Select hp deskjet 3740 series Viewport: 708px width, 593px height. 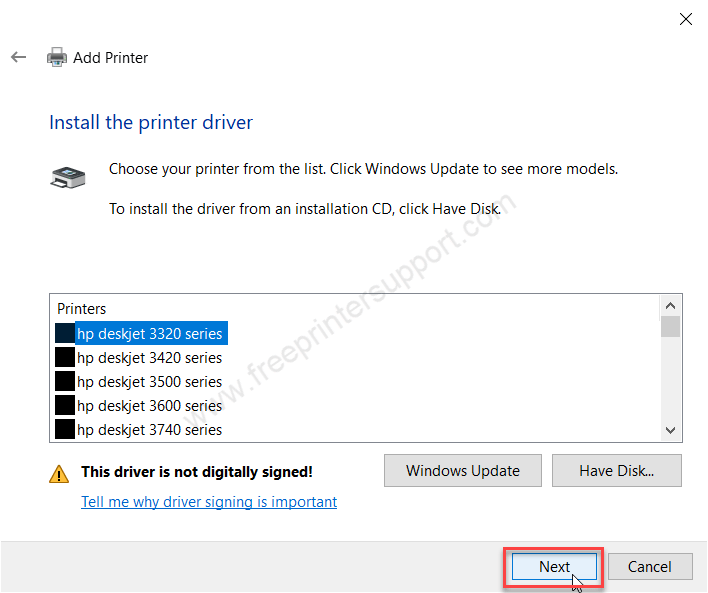(x=149, y=429)
